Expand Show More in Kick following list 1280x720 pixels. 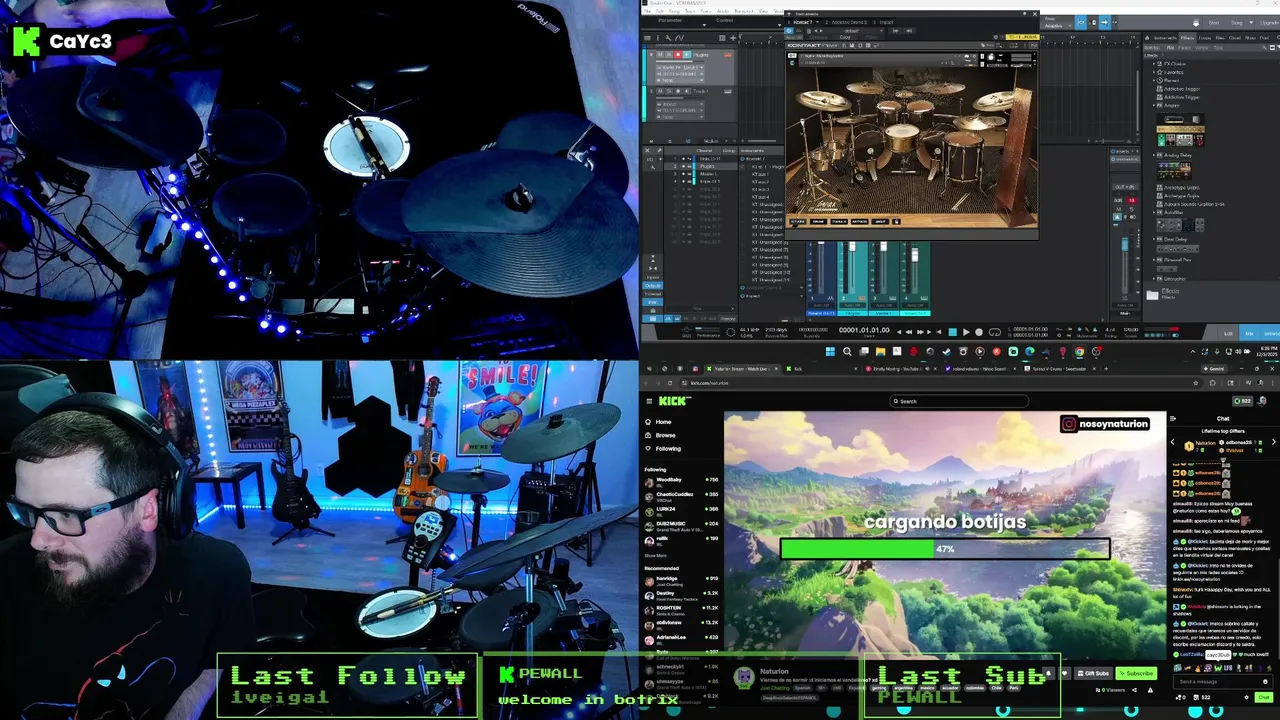coord(655,556)
